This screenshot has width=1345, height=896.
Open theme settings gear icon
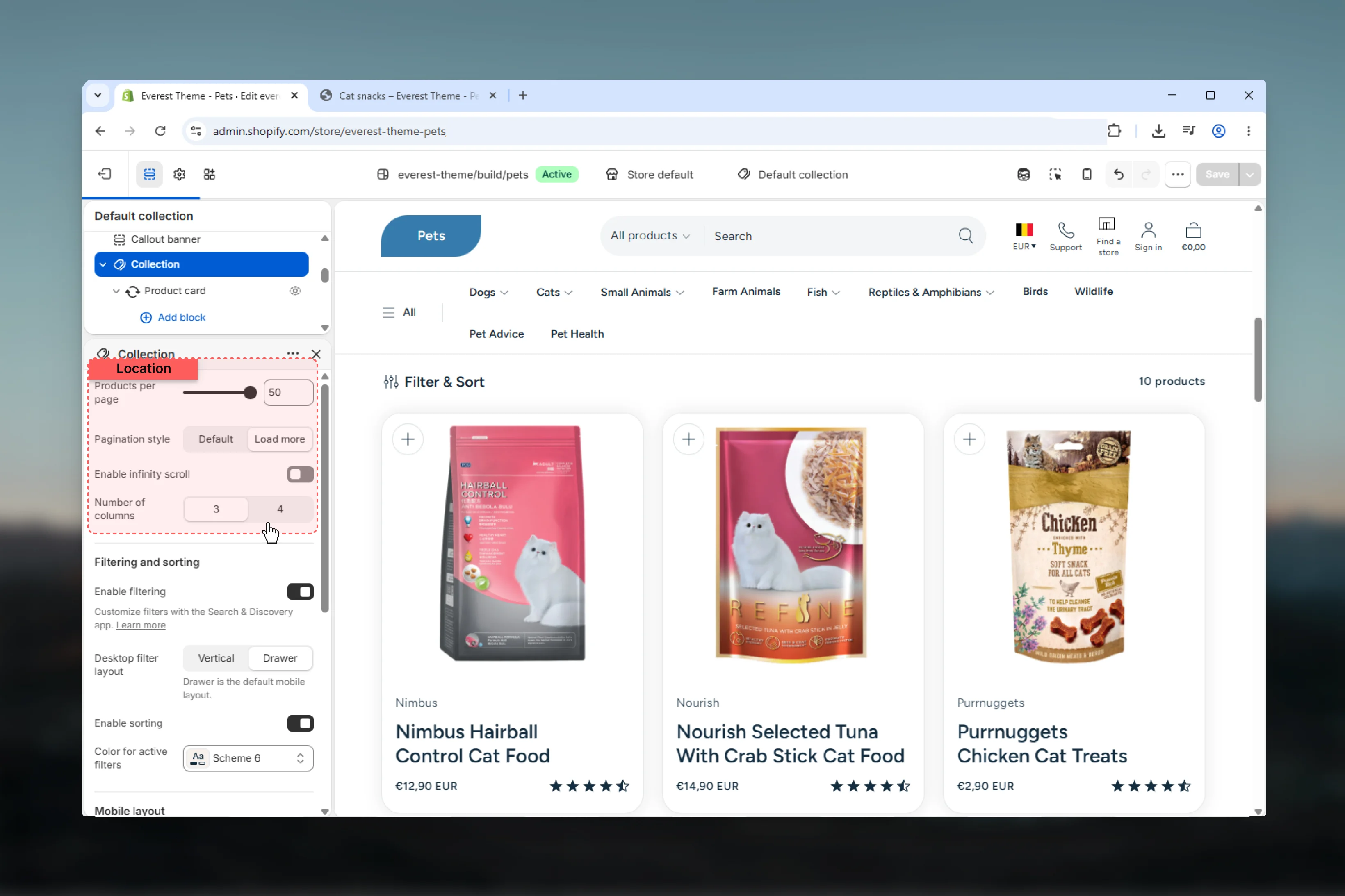coord(180,174)
